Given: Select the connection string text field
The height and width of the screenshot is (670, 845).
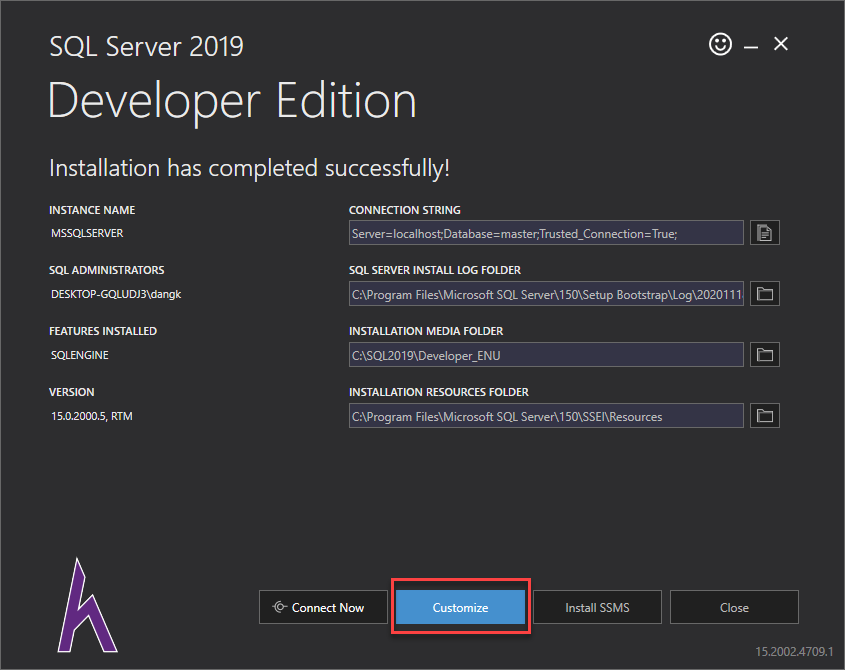Looking at the screenshot, I should [546, 233].
